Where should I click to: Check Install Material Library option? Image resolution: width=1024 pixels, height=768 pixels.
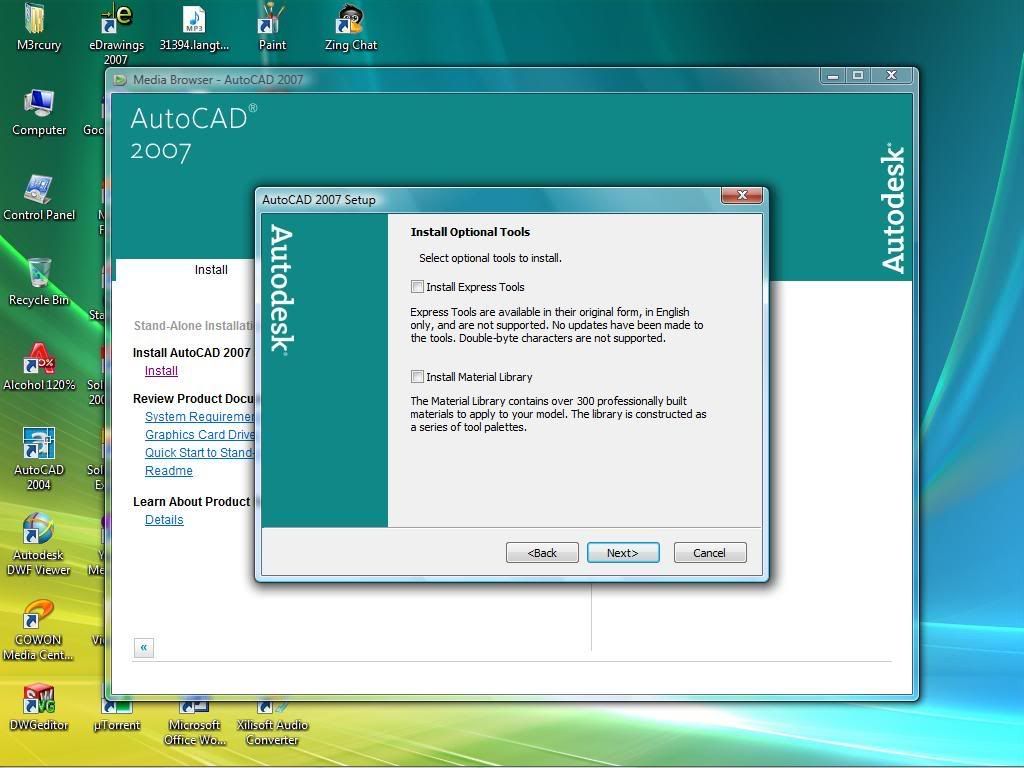coord(417,377)
